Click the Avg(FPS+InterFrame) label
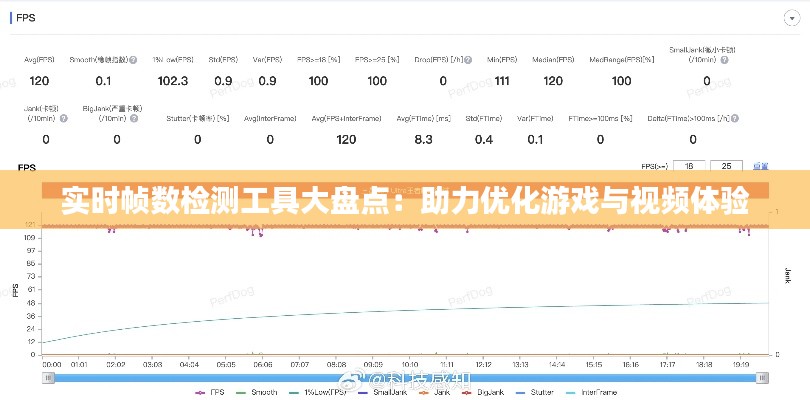This screenshot has width=810, height=400. [x=347, y=118]
